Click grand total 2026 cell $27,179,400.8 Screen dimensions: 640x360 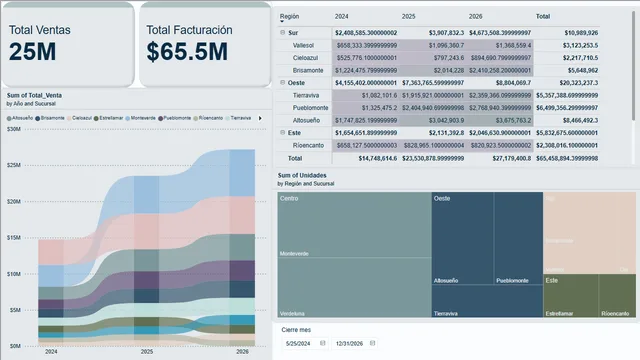pyautogui.click(x=511, y=158)
